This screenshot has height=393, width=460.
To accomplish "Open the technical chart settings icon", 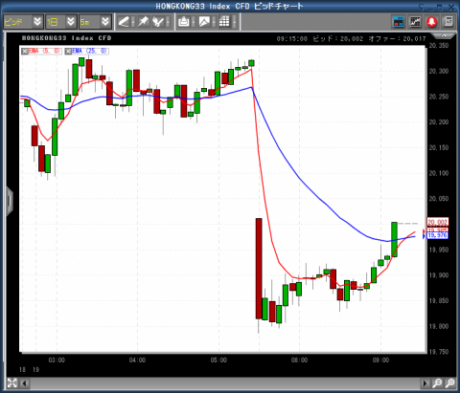I will [415, 22].
